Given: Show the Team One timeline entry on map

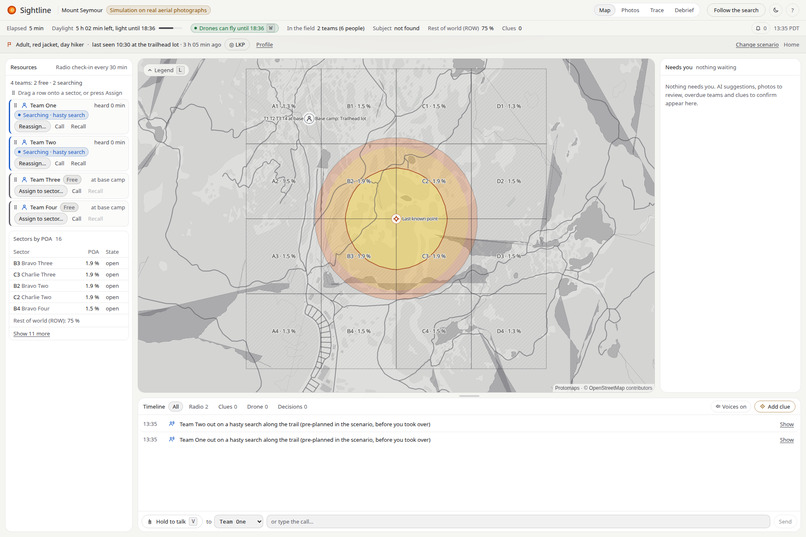Looking at the screenshot, I should point(786,440).
